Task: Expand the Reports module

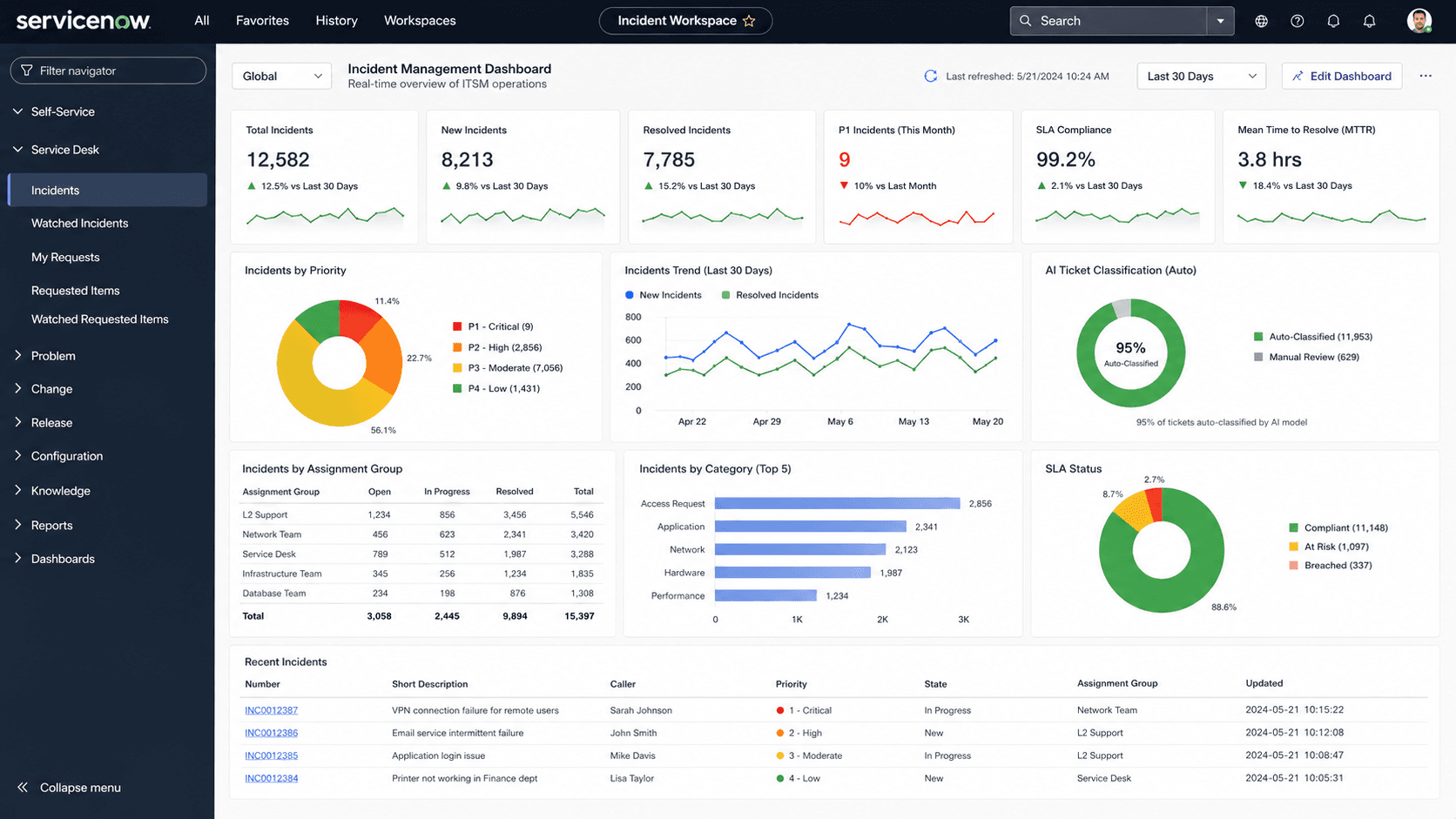Action: click(17, 525)
